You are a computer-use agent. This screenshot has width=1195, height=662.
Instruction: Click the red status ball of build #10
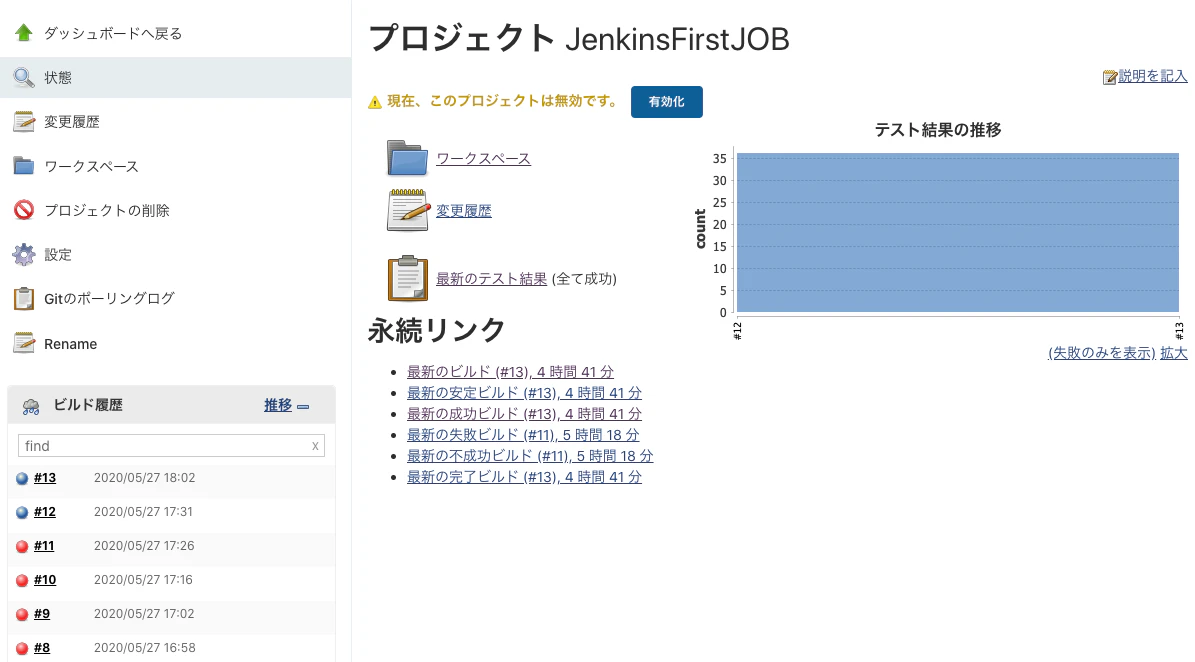click(22, 580)
